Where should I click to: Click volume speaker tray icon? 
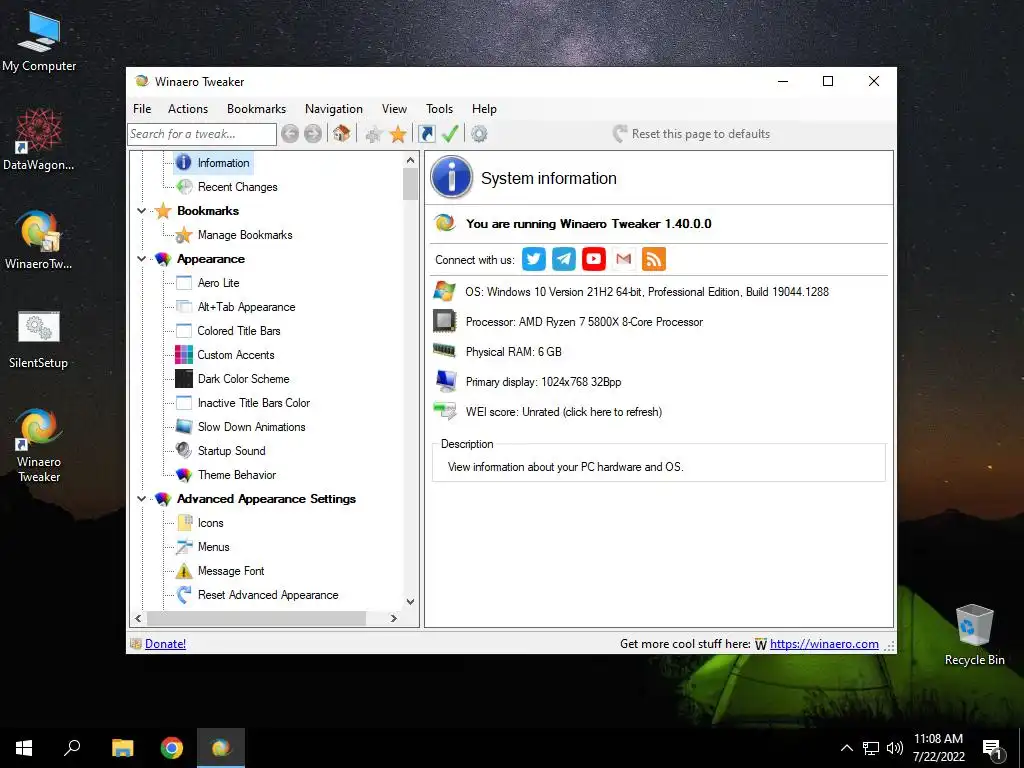pyautogui.click(x=895, y=748)
